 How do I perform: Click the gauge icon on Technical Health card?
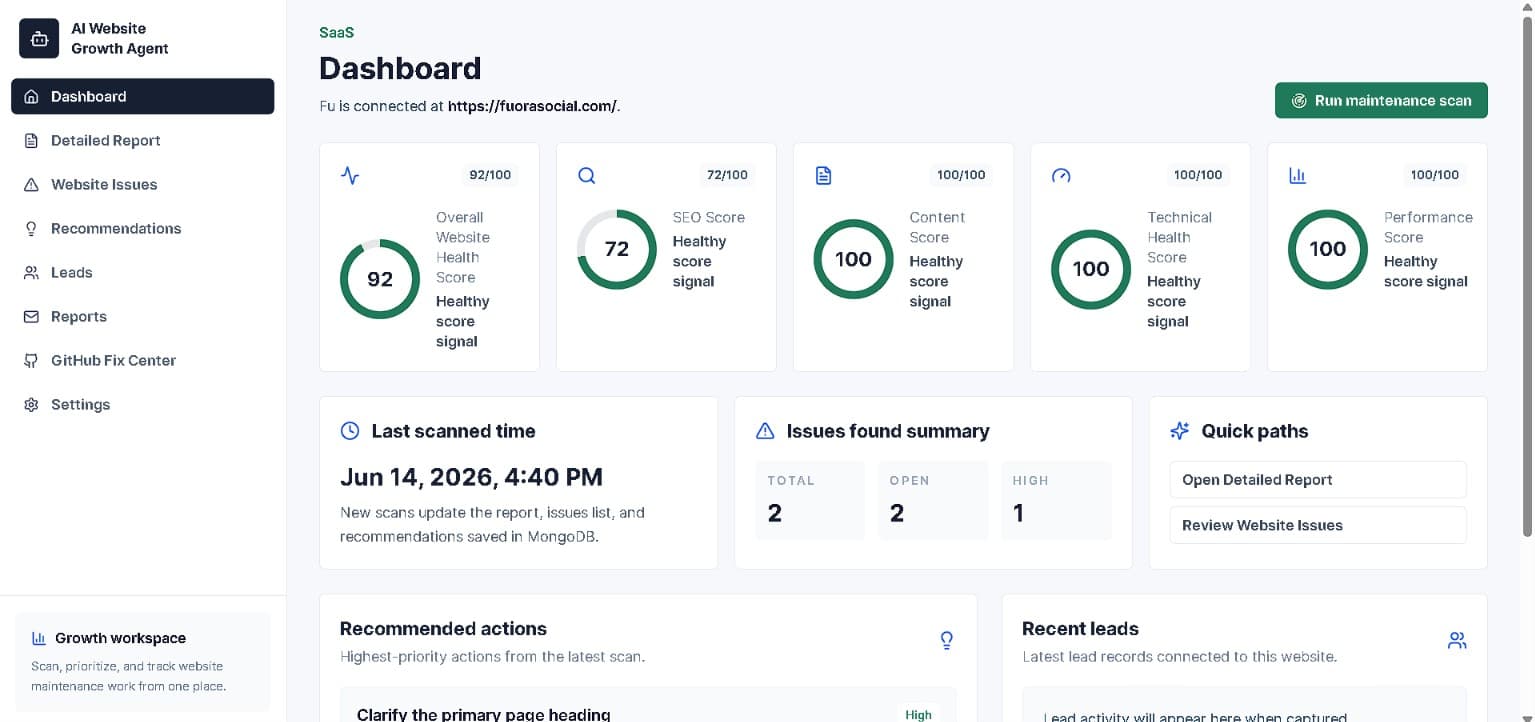coord(1061,176)
